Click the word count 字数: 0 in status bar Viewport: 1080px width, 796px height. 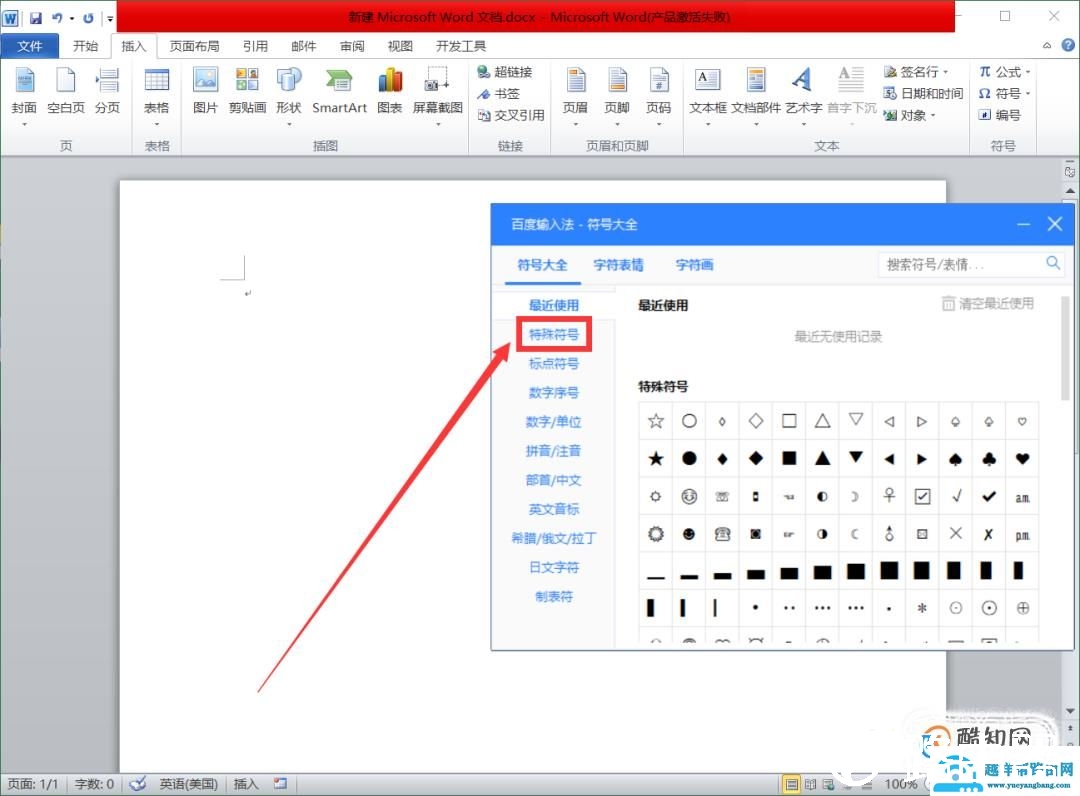click(x=94, y=784)
